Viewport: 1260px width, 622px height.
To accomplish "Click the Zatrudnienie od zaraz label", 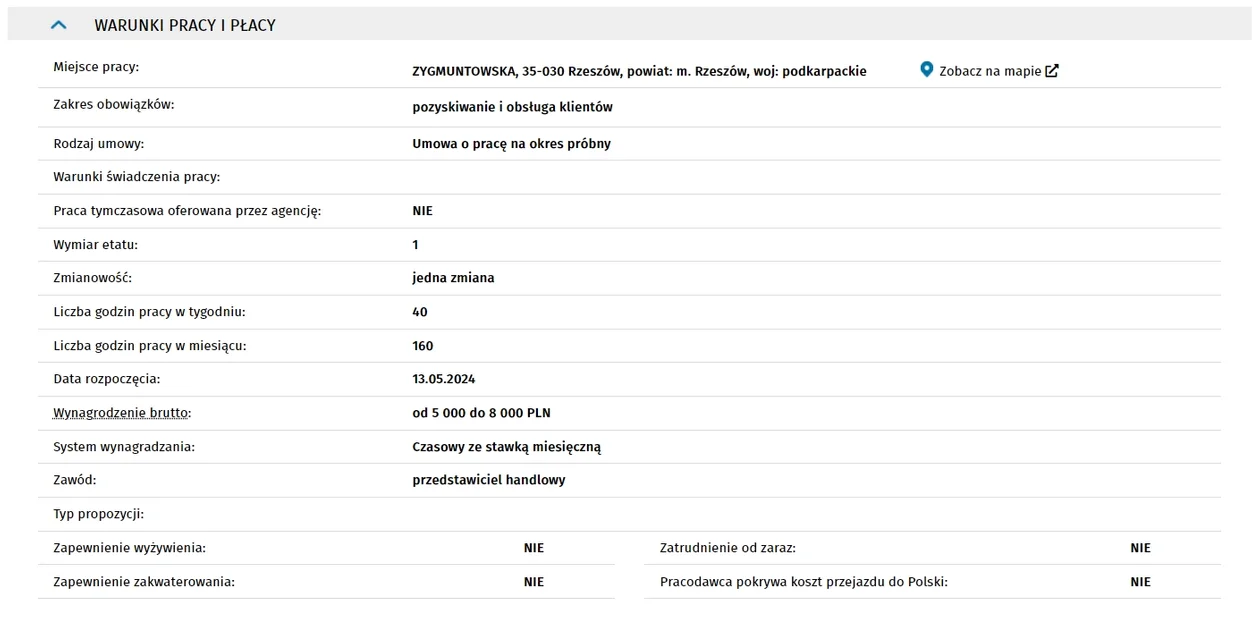I will (x=728, y=548).
